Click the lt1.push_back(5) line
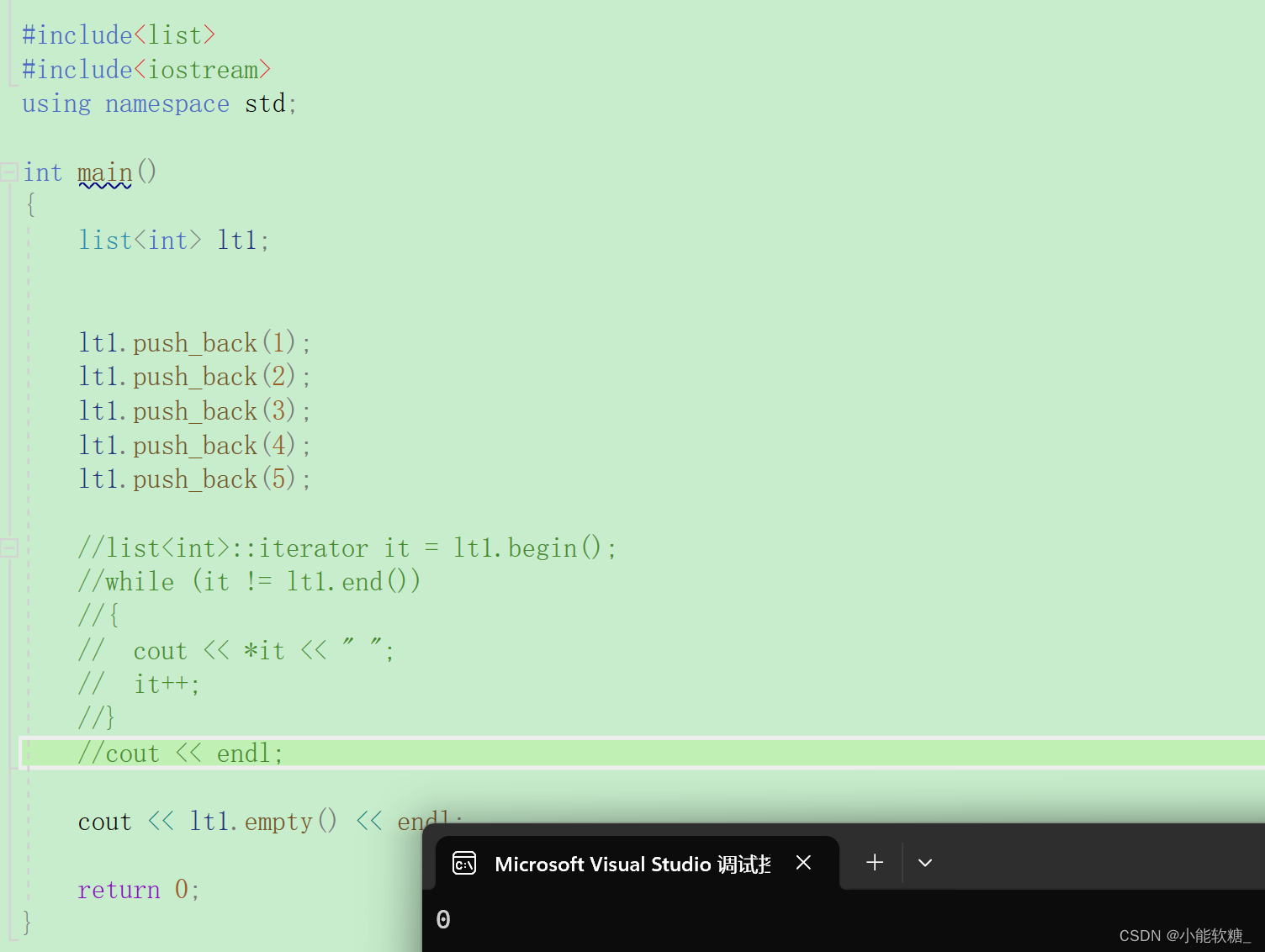1265x952 pixels. [x=195, y=479]
